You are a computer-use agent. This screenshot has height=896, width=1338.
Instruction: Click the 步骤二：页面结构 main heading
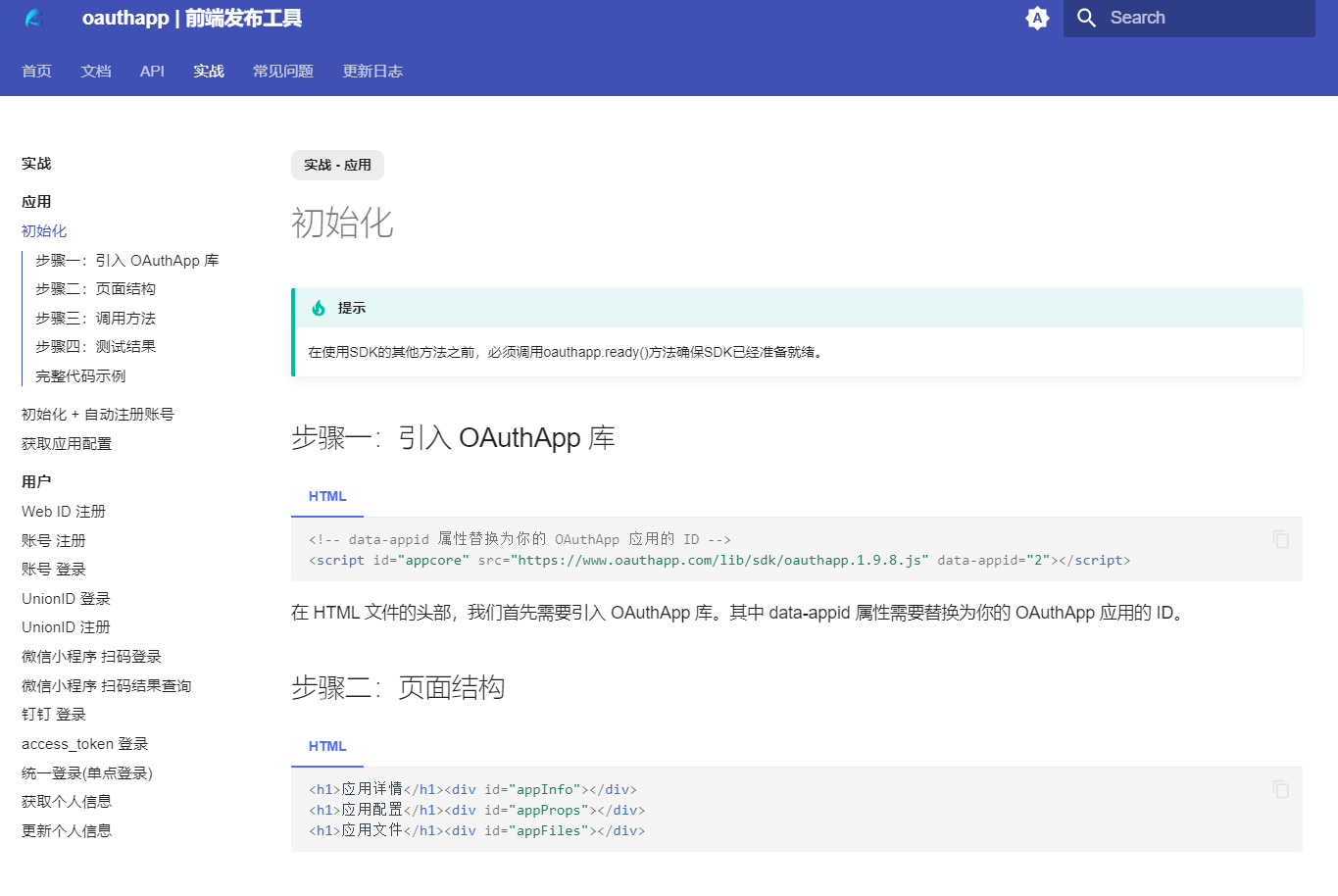pos(398,687)
